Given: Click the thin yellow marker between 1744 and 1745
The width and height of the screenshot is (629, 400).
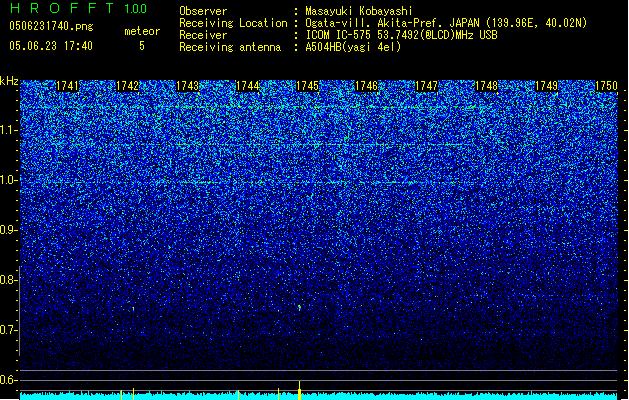Looking at the screenshot, I should click(278, 394).
